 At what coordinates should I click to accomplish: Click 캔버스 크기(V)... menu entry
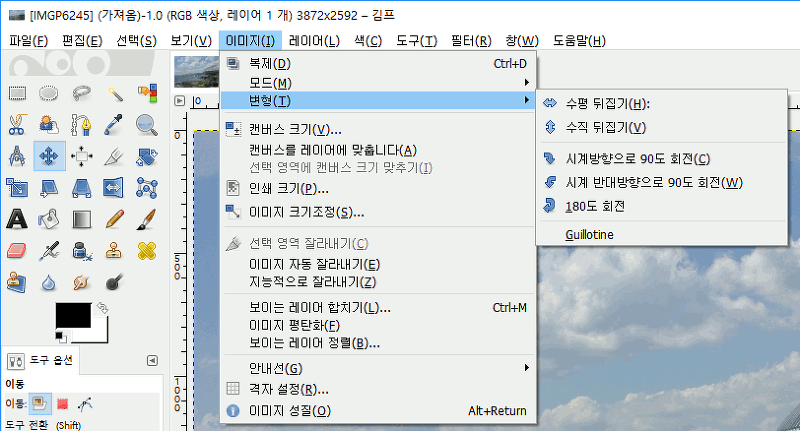(295, 129)
